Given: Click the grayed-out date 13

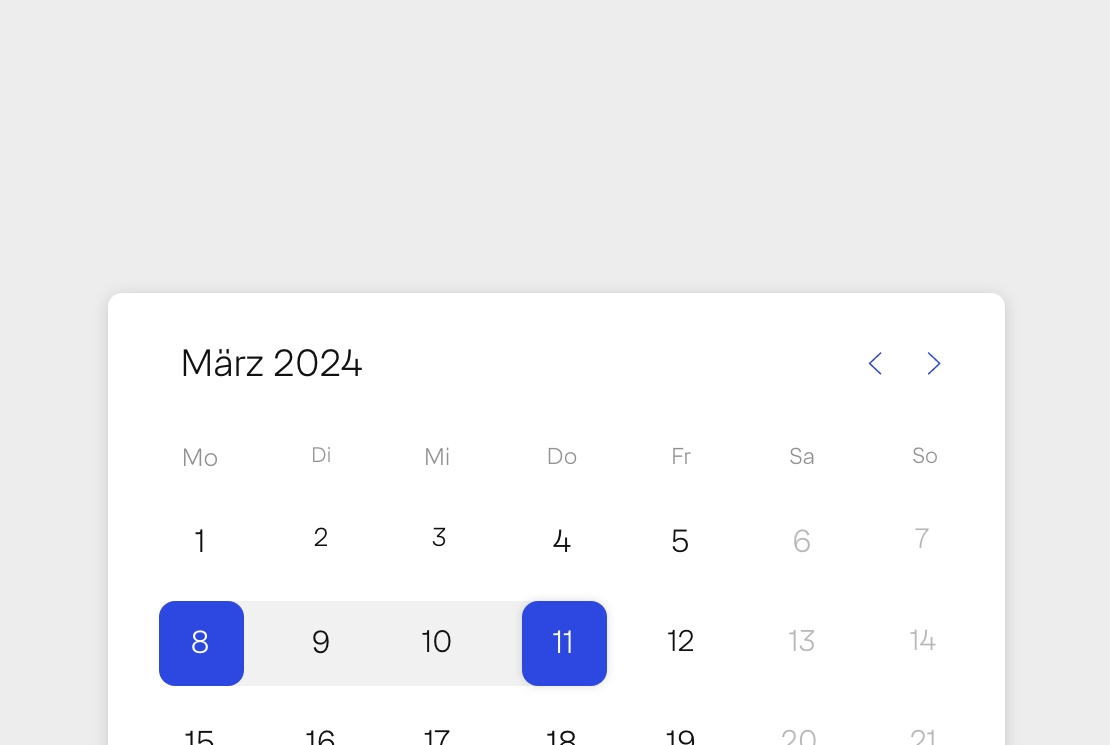Looking at the screenshot, I should click(801, 640).
